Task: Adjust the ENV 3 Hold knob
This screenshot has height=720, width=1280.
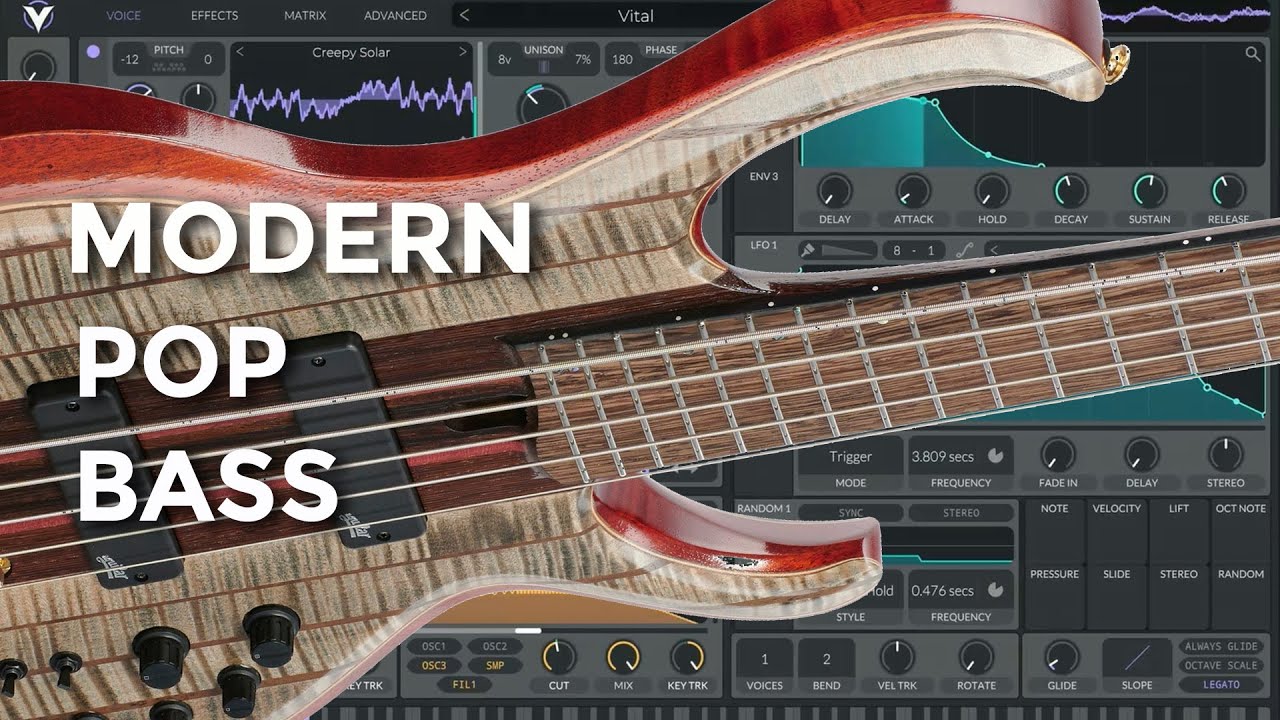Action: tap(992, 190)
